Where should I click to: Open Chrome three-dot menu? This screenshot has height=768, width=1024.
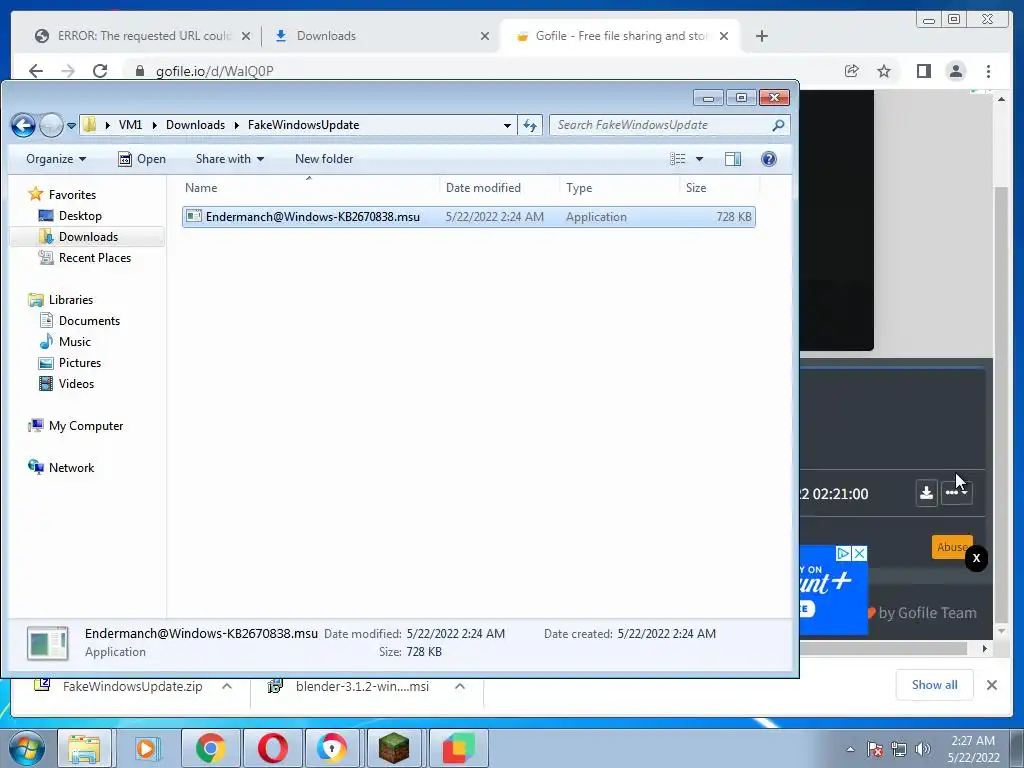pos(988,71)
